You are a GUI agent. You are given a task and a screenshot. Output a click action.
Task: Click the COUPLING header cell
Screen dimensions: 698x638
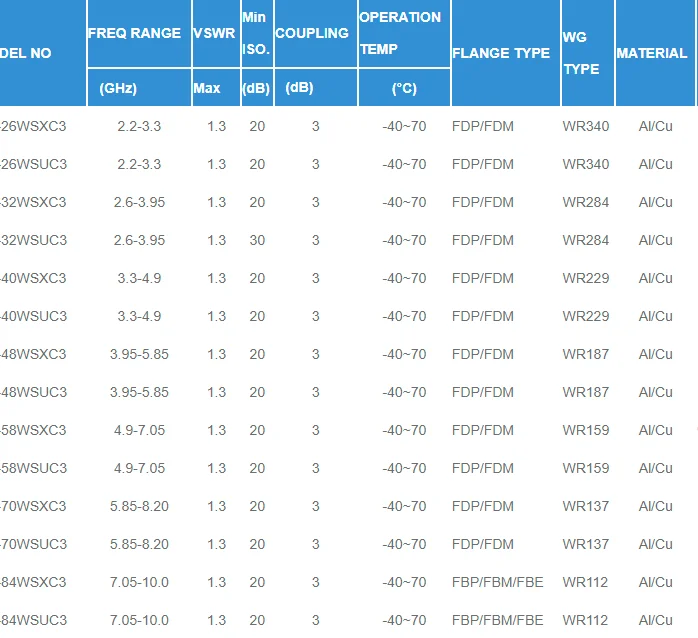click(312, 33)
